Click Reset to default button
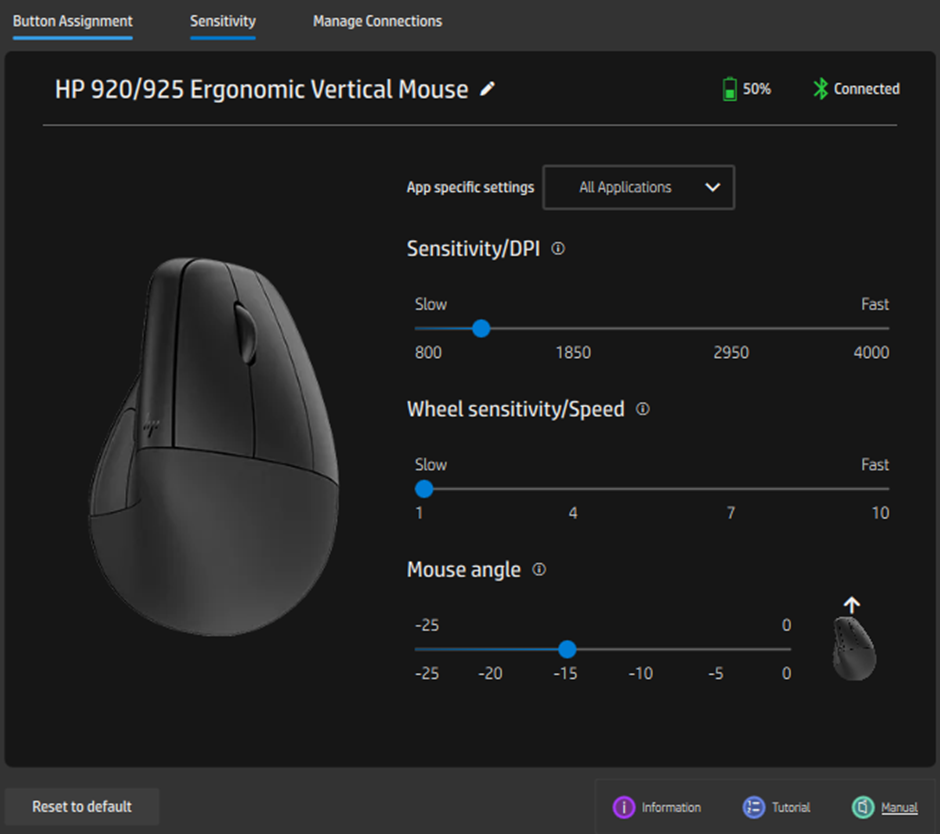Image resolution: width=940 pixels, height=834 pixels. 82,806
